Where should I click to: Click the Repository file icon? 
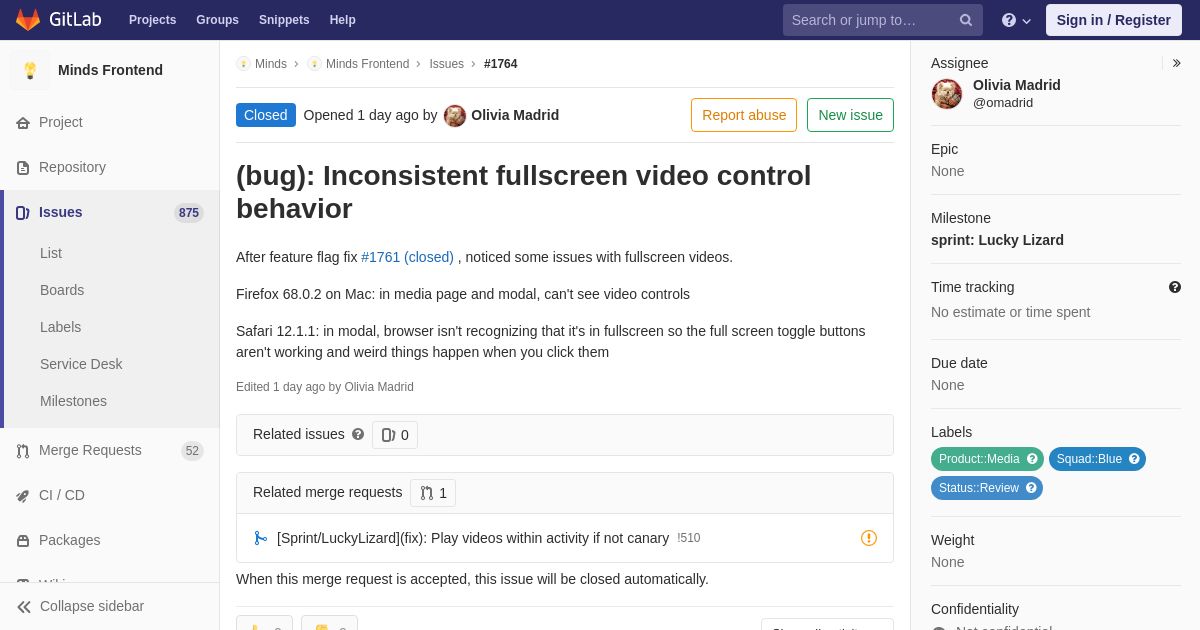tap(23, 168)
